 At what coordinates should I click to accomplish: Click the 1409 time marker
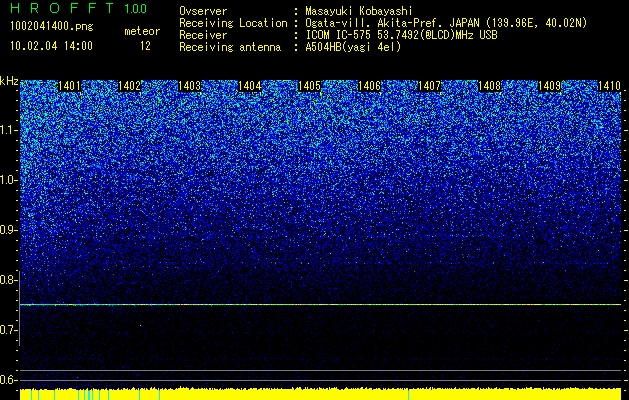[x=549, y=86]
